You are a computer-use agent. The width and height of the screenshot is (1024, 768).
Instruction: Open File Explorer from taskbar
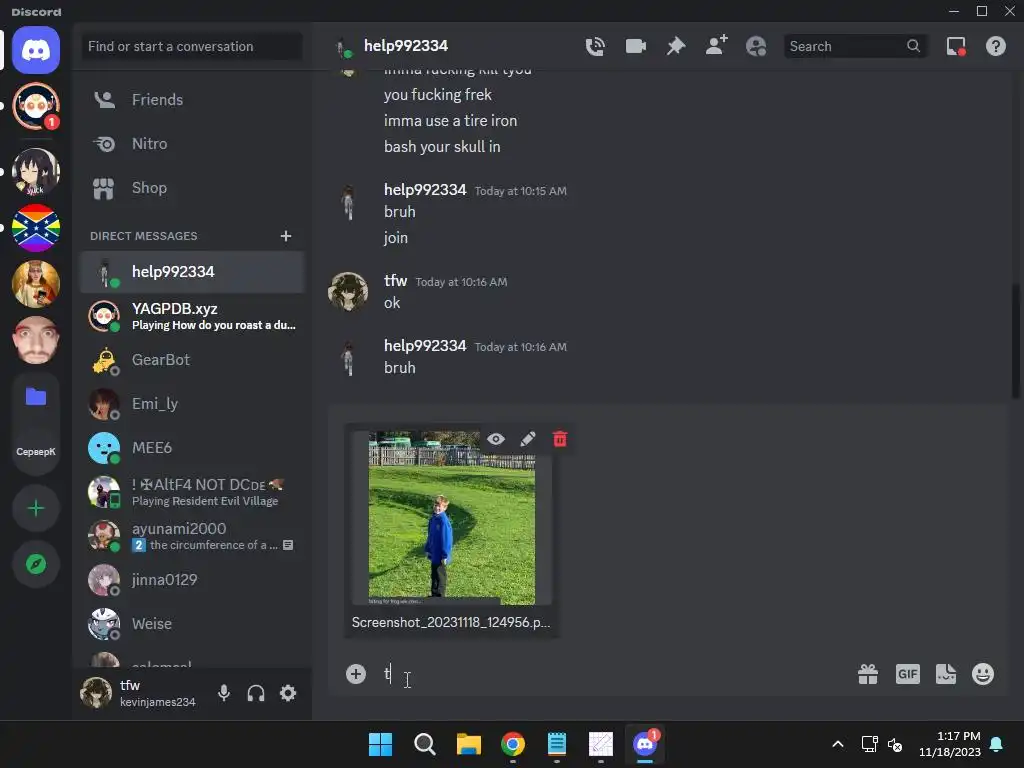pos(468,744)
